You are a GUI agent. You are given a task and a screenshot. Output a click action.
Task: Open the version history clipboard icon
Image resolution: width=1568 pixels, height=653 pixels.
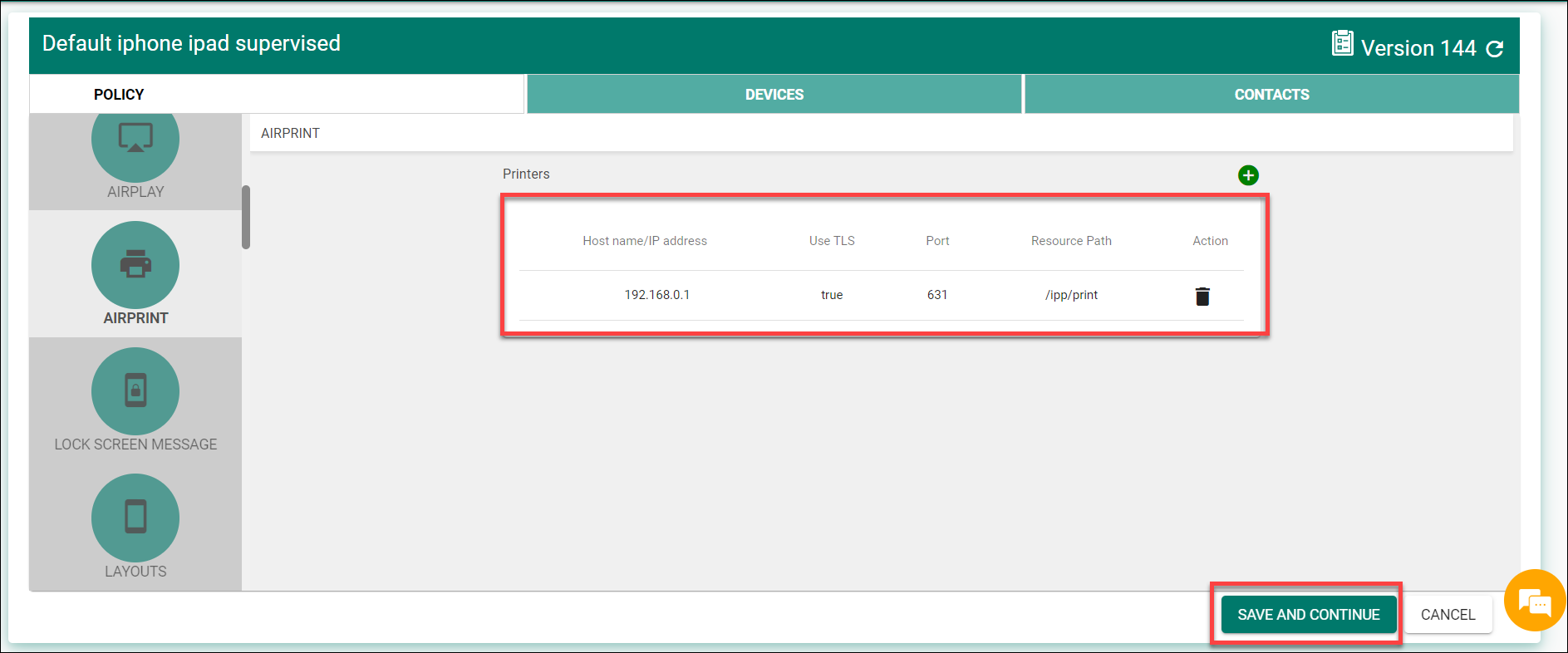tap(1342, 43)
